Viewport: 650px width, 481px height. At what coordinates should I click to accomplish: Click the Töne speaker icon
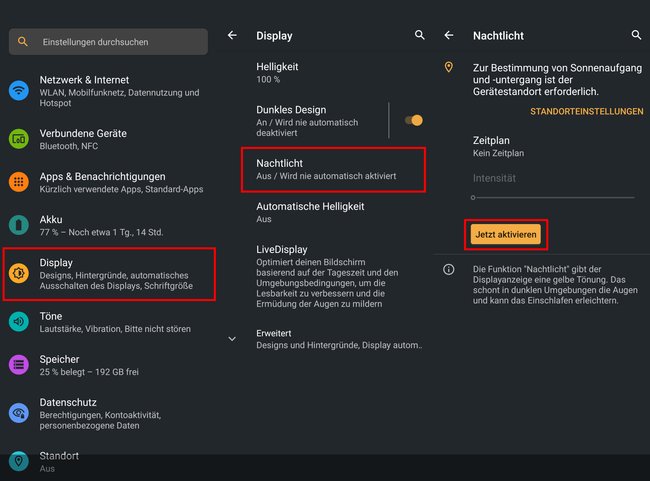(x=19, y=321)
